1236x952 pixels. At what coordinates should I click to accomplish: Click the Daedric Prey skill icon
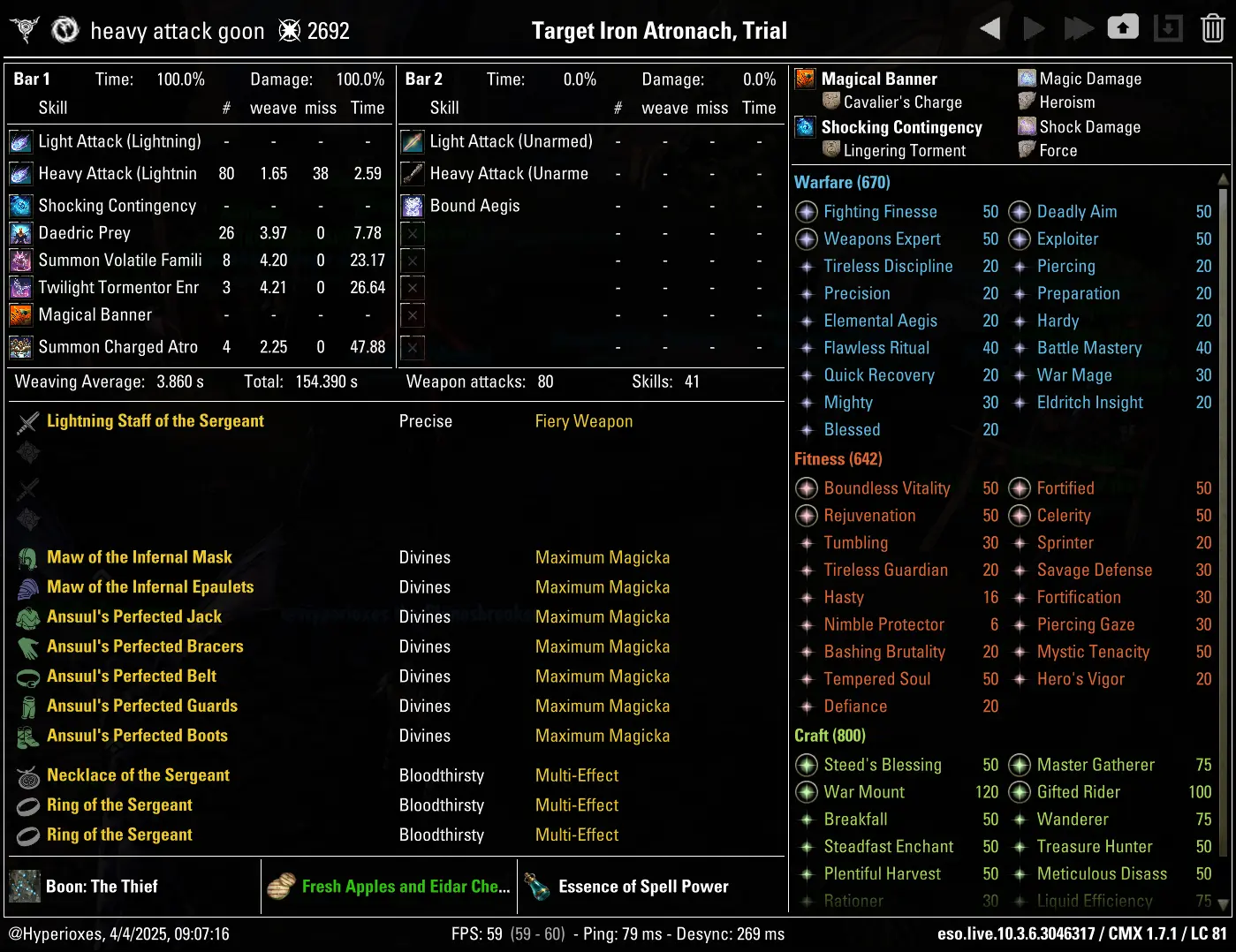21,233
